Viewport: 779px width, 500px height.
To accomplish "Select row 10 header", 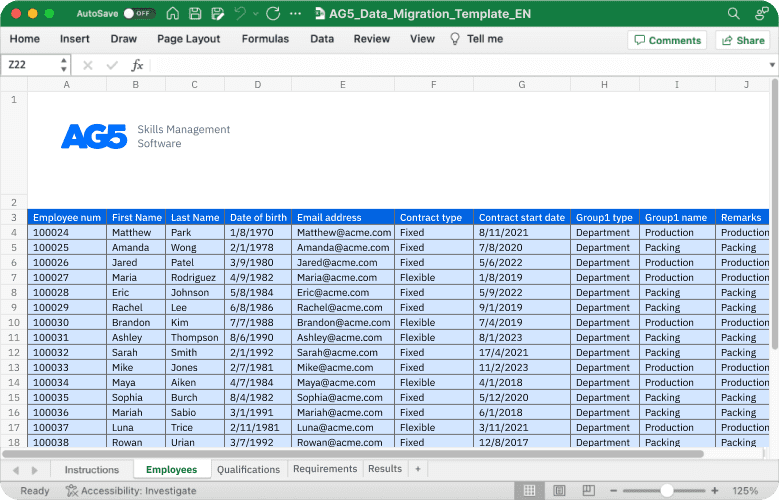I will (x=14, y=323).
